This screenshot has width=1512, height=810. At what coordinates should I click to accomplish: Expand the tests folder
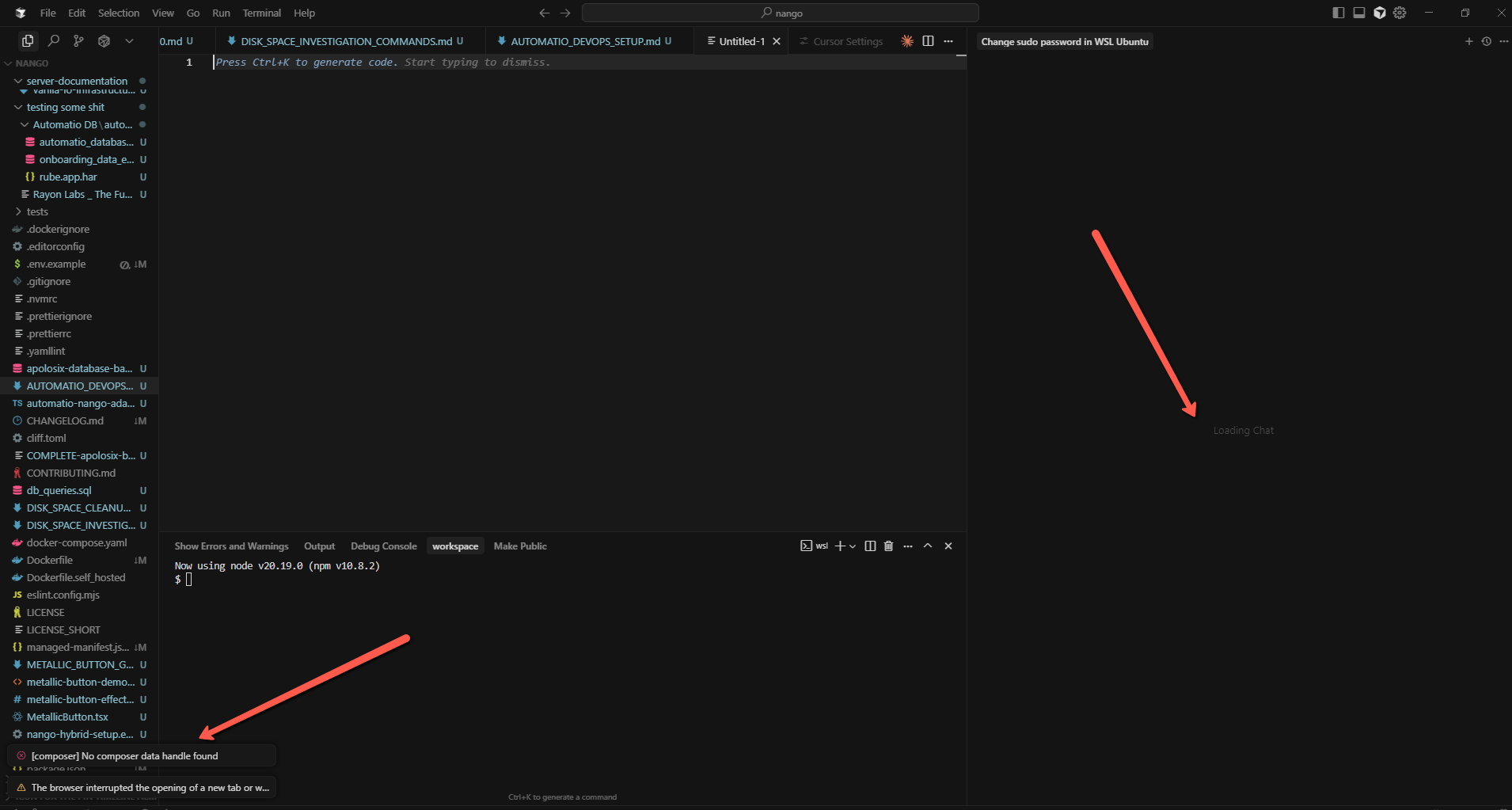[37, 211]
